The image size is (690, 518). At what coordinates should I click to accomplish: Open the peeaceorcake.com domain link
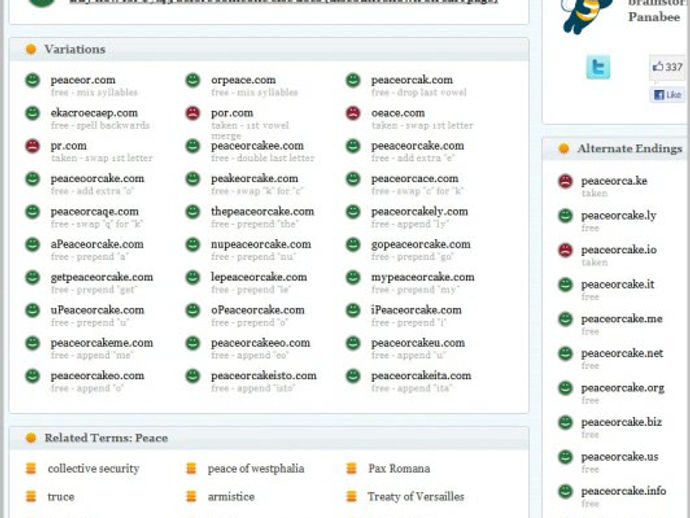[418, 146]
